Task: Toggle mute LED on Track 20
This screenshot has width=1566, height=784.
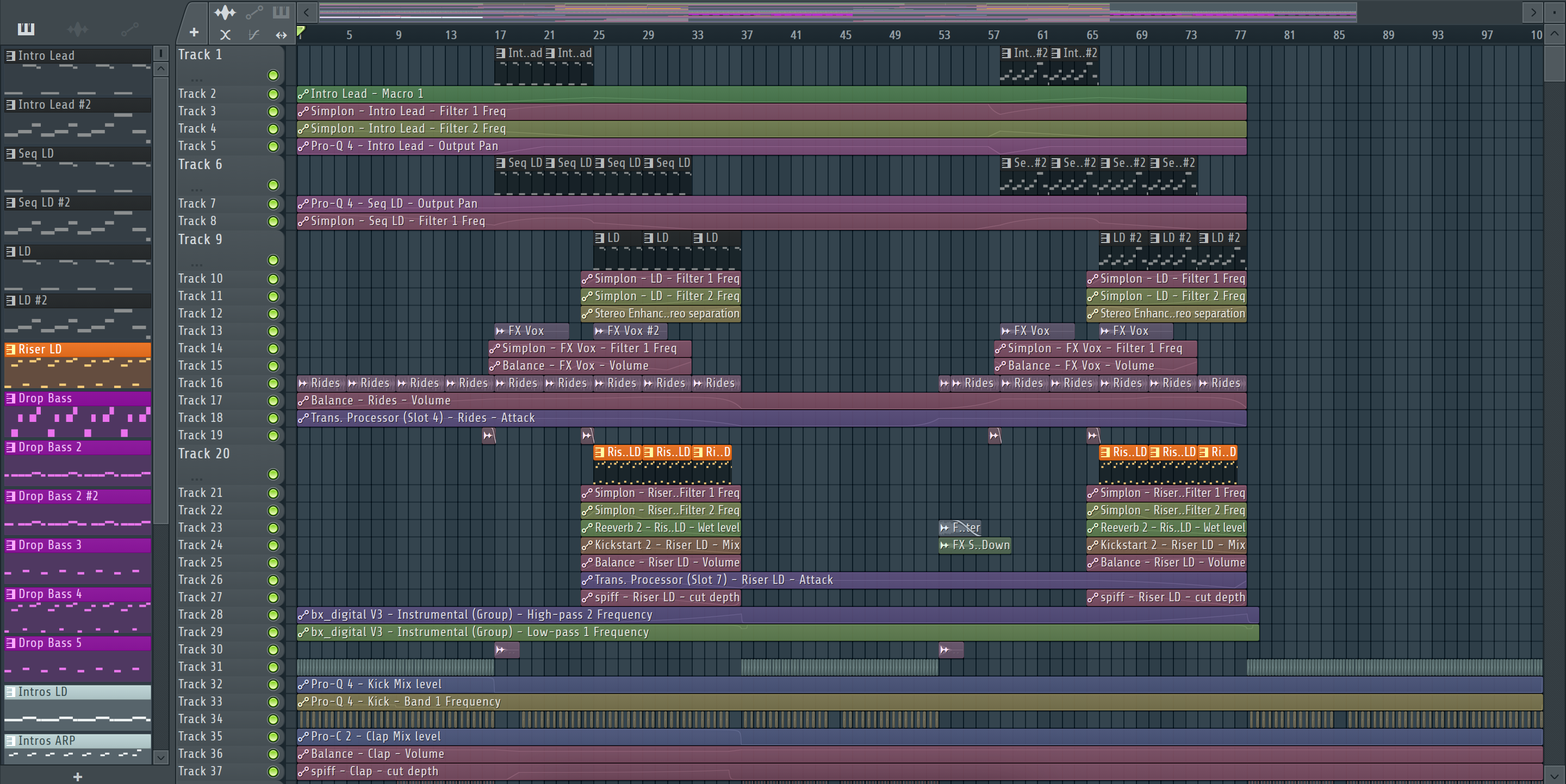Action: [273, 474]
